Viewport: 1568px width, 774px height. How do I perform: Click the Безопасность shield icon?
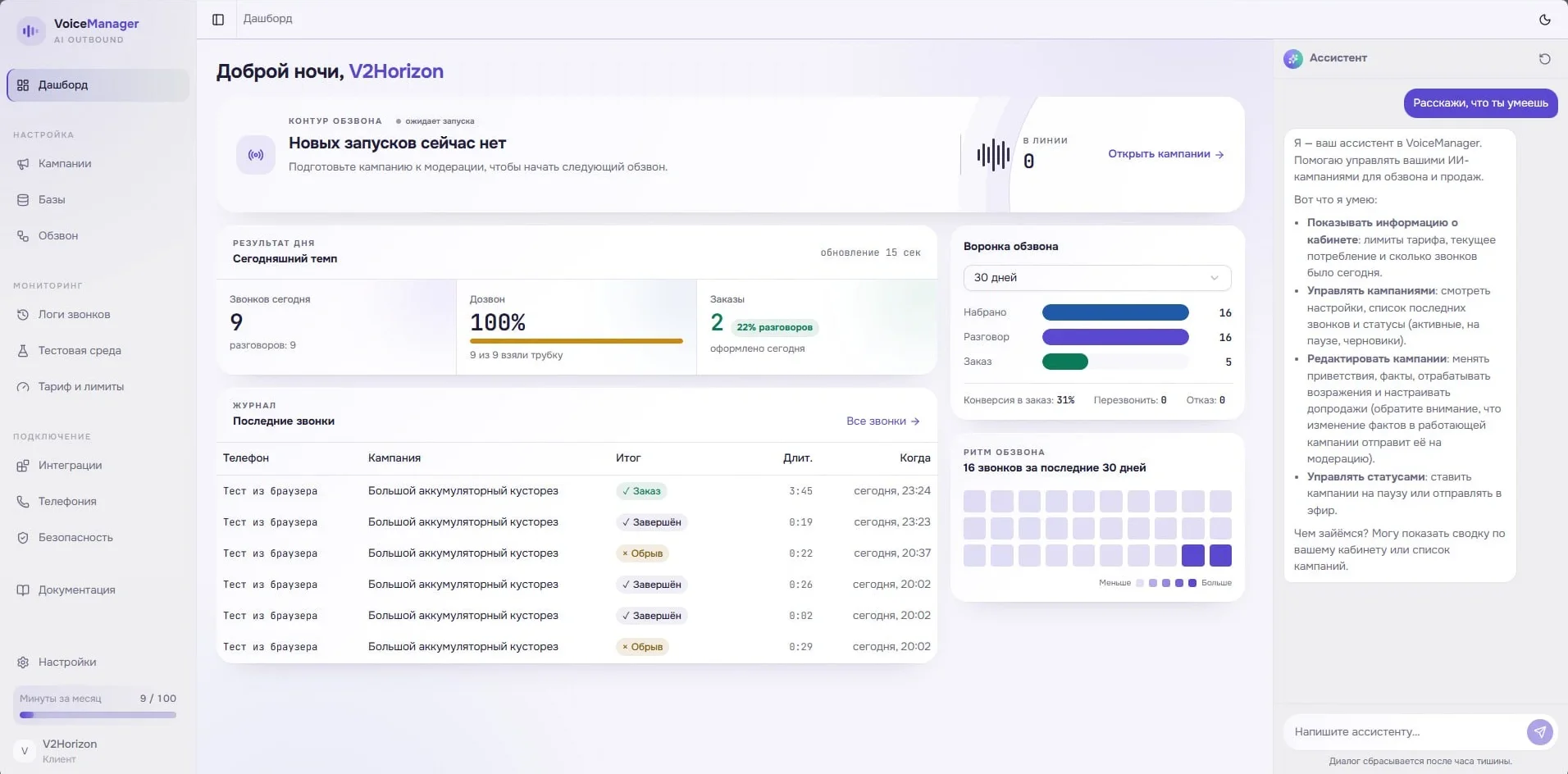[x=23, y=538]
